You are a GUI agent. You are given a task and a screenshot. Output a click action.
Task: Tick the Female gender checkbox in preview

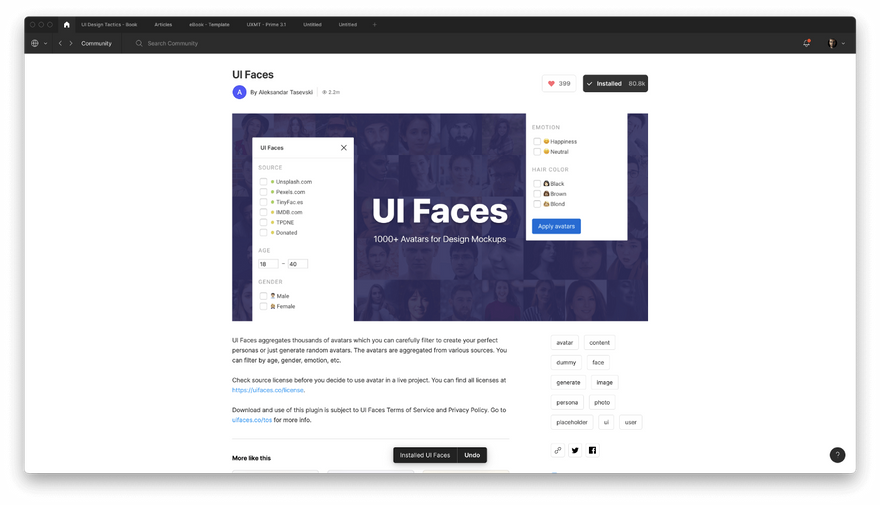tap(263, 306)
